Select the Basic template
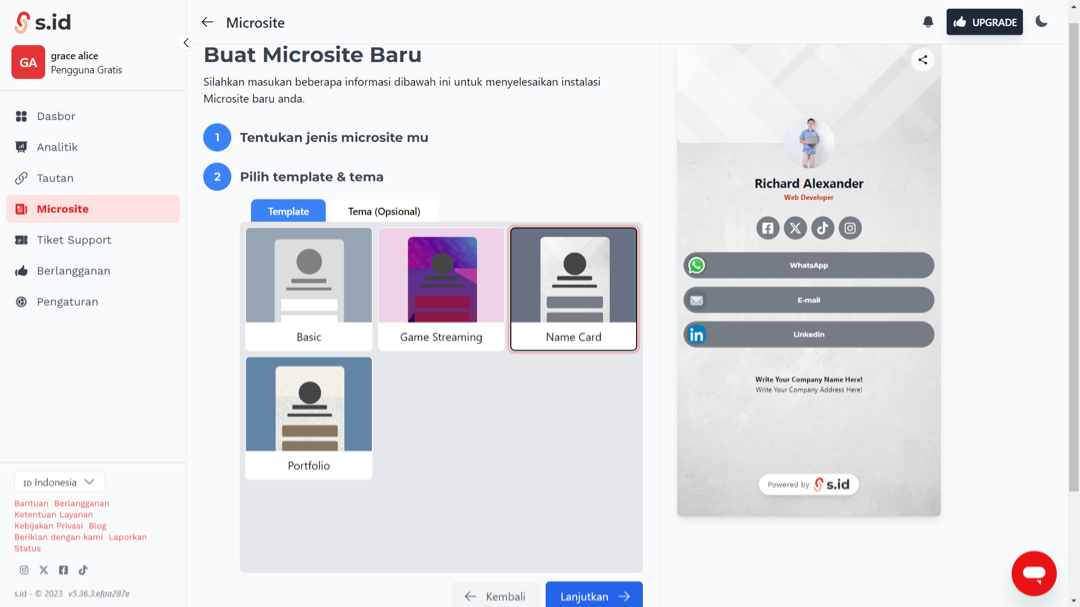1080x607 pixels. (309, 289)
